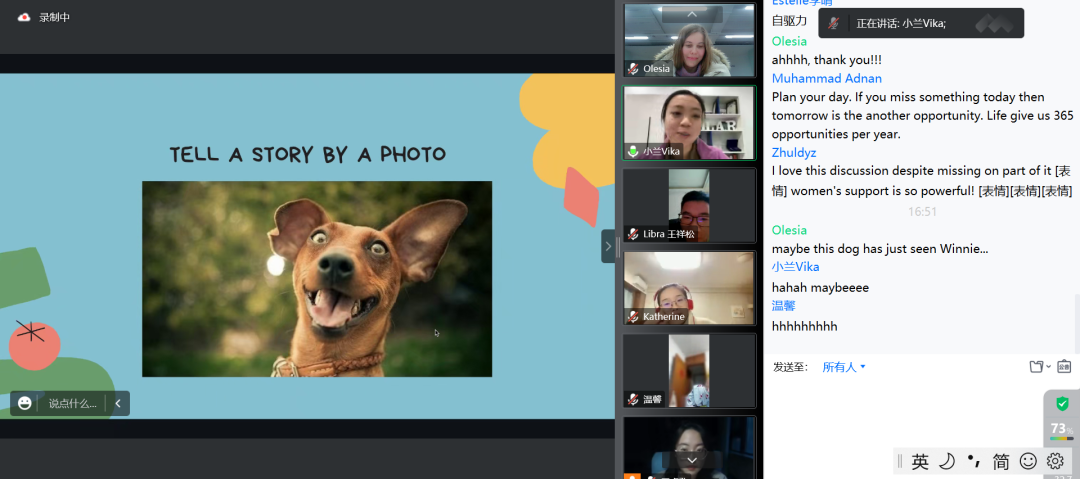1080x479 pixels.
Task: Select 小兰Vika's video thumbnail
Action: pyautogui.click(x=689, y=123)
